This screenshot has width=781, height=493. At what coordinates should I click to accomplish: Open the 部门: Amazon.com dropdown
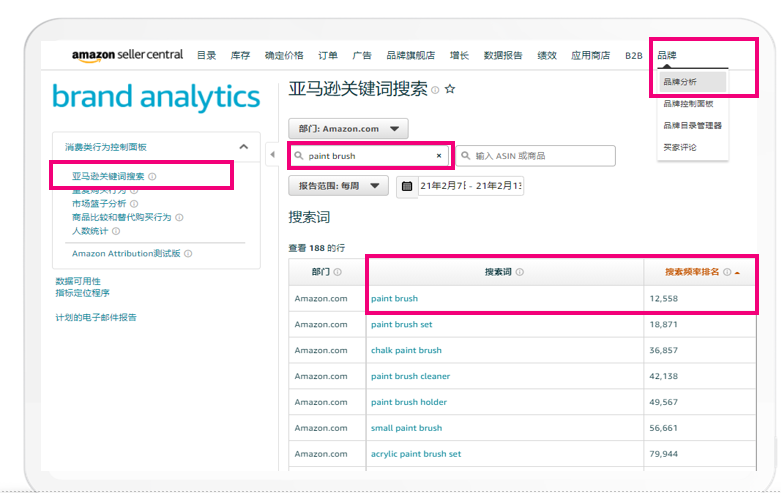(348, 128)
